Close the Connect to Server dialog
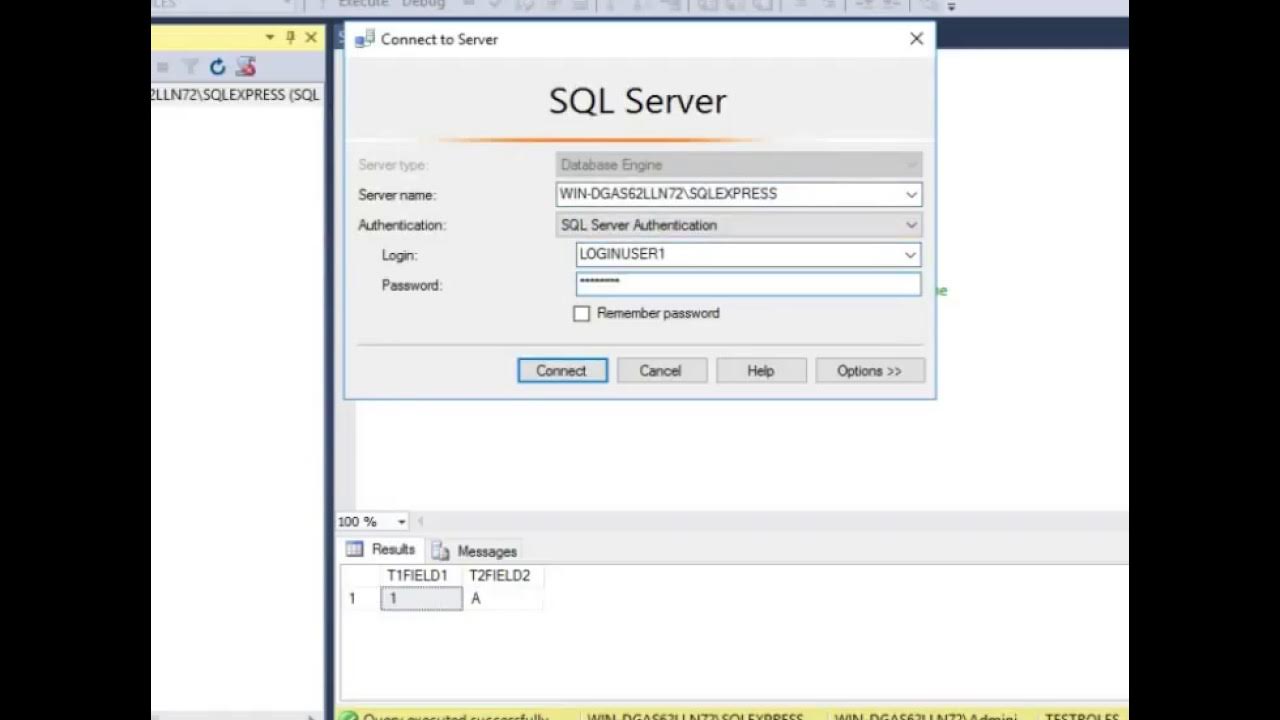1280x720 pixels. (x=916, y=39)
